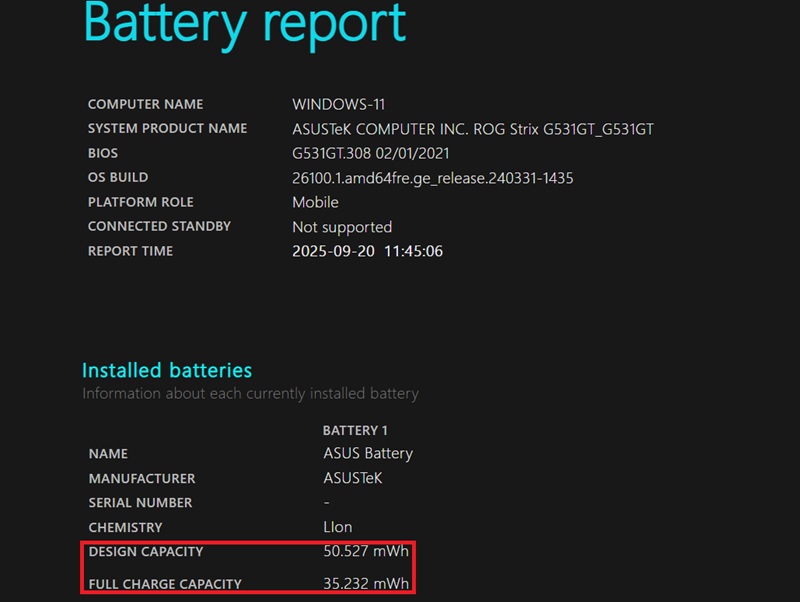
Task: Select the LIon chemistry value
Action: pos(337,527)
